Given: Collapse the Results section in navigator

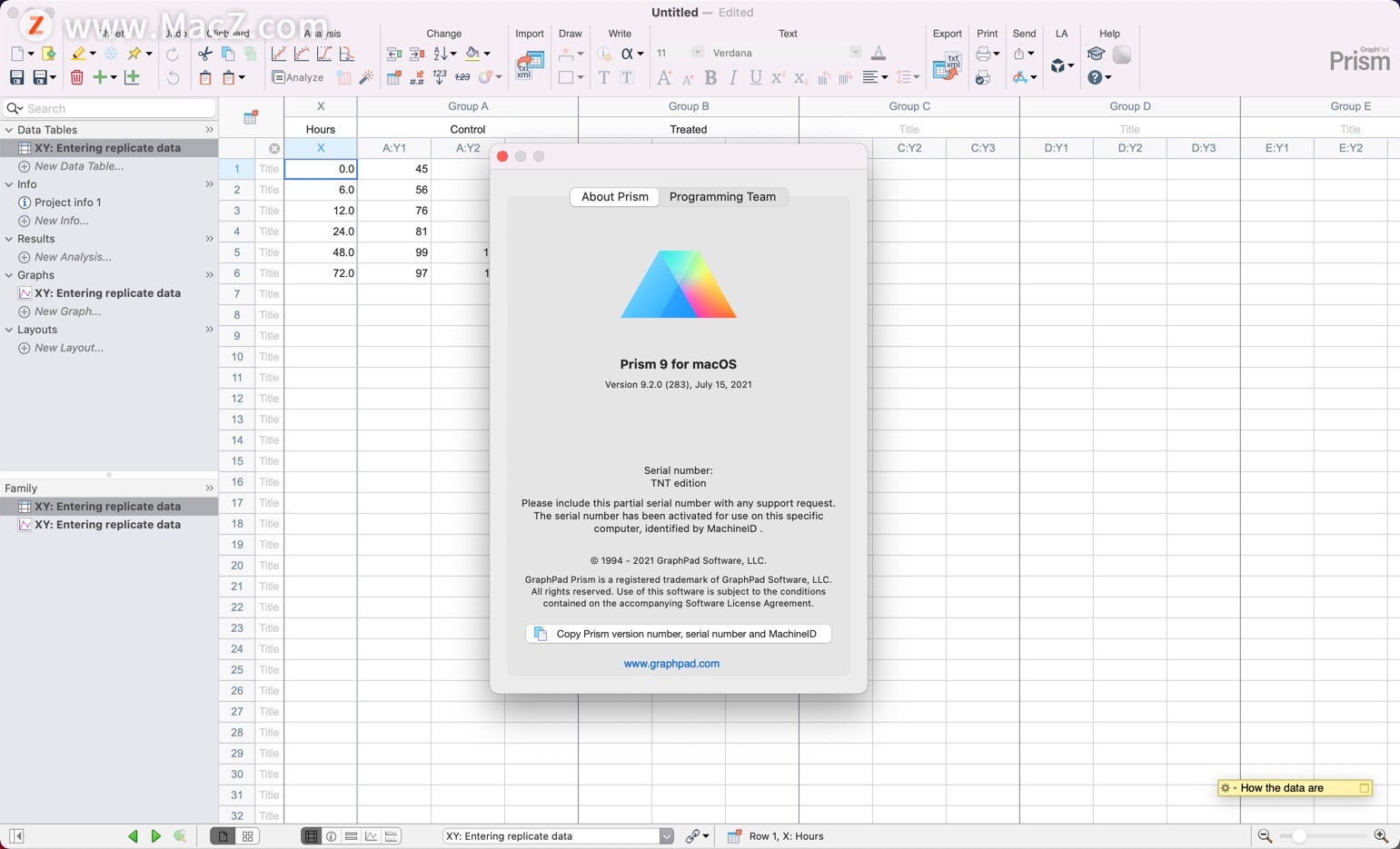Looking at the screenshot, I should 9,239.
